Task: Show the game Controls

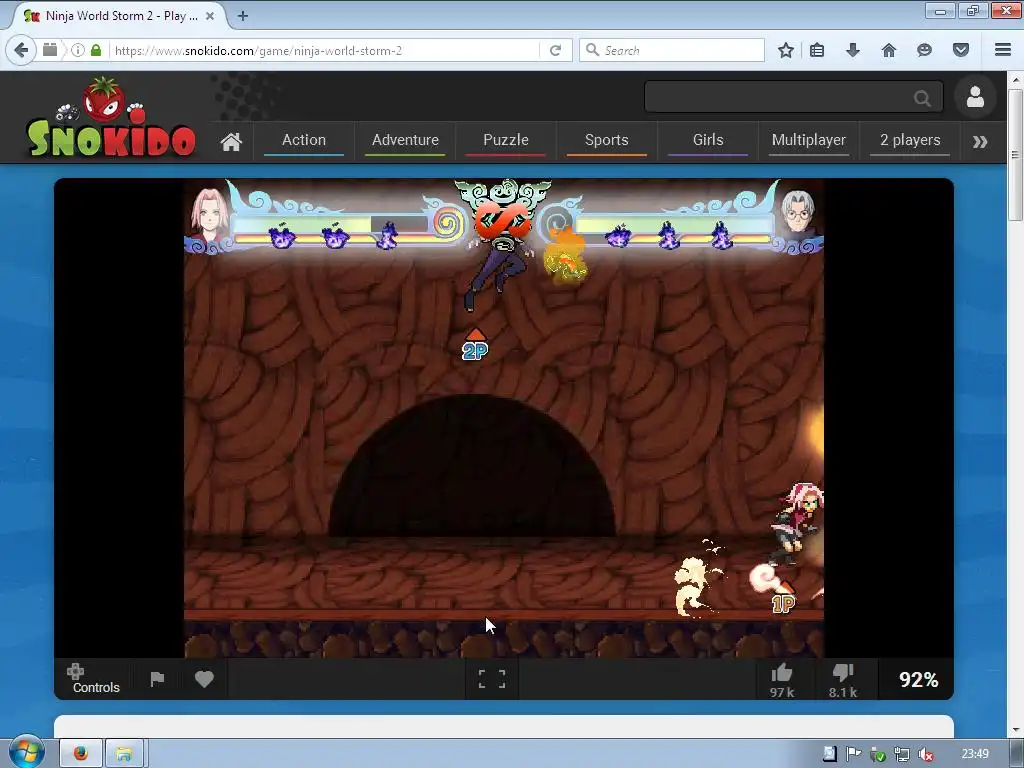Action: tap(95, 679)
